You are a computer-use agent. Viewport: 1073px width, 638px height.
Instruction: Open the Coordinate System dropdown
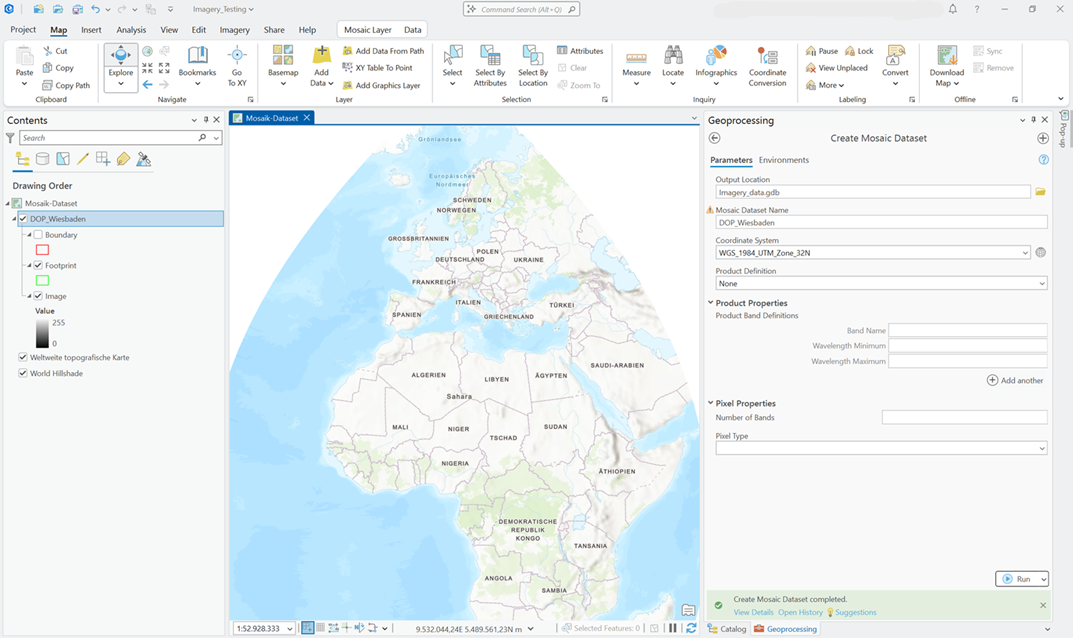(1025, 253)
